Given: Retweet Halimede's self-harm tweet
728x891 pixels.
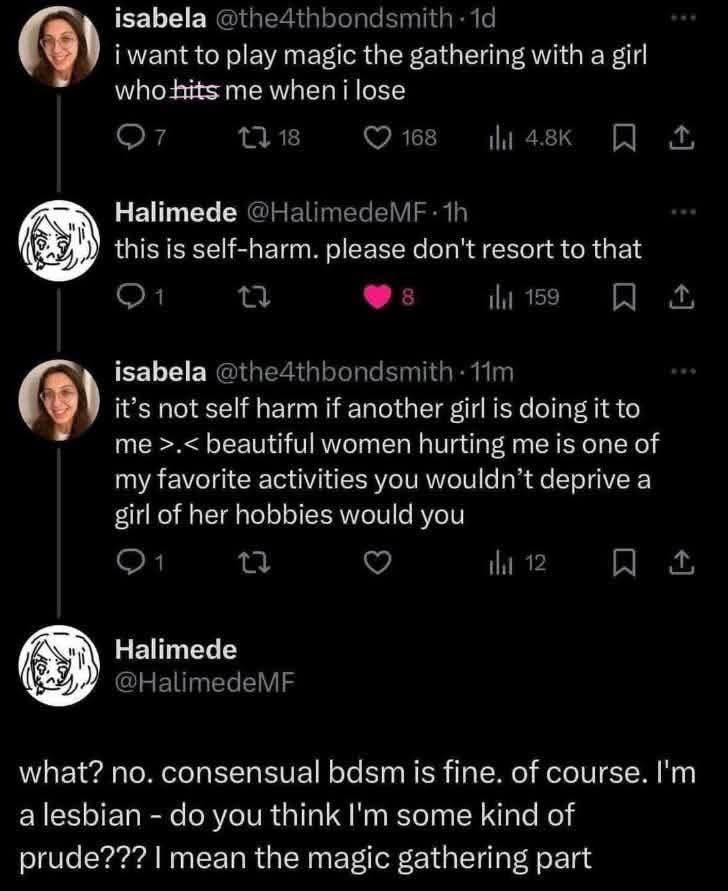Looking at the screenshot, I should click(x=254, y=297).
